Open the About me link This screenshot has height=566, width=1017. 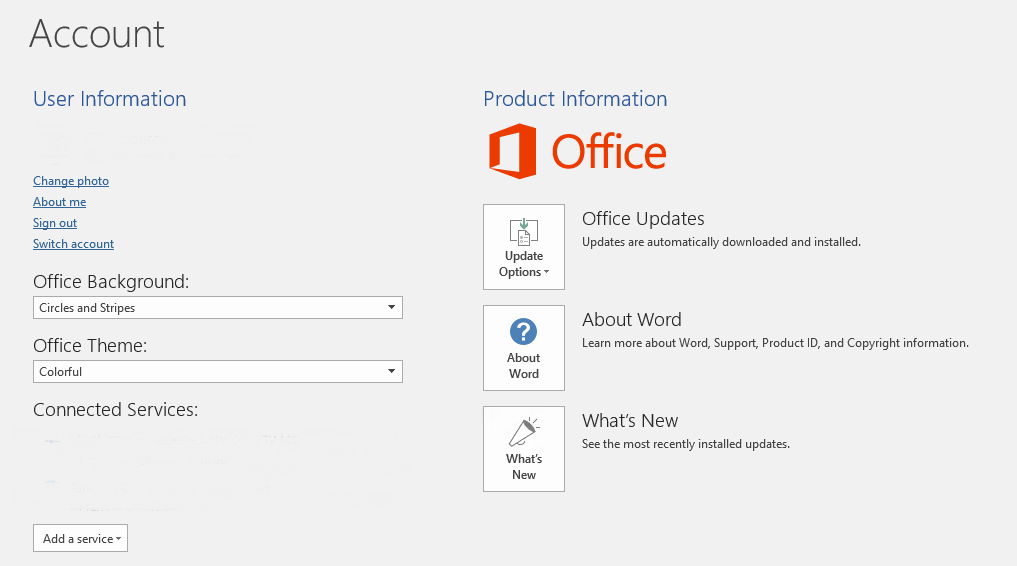coord(59,202)
